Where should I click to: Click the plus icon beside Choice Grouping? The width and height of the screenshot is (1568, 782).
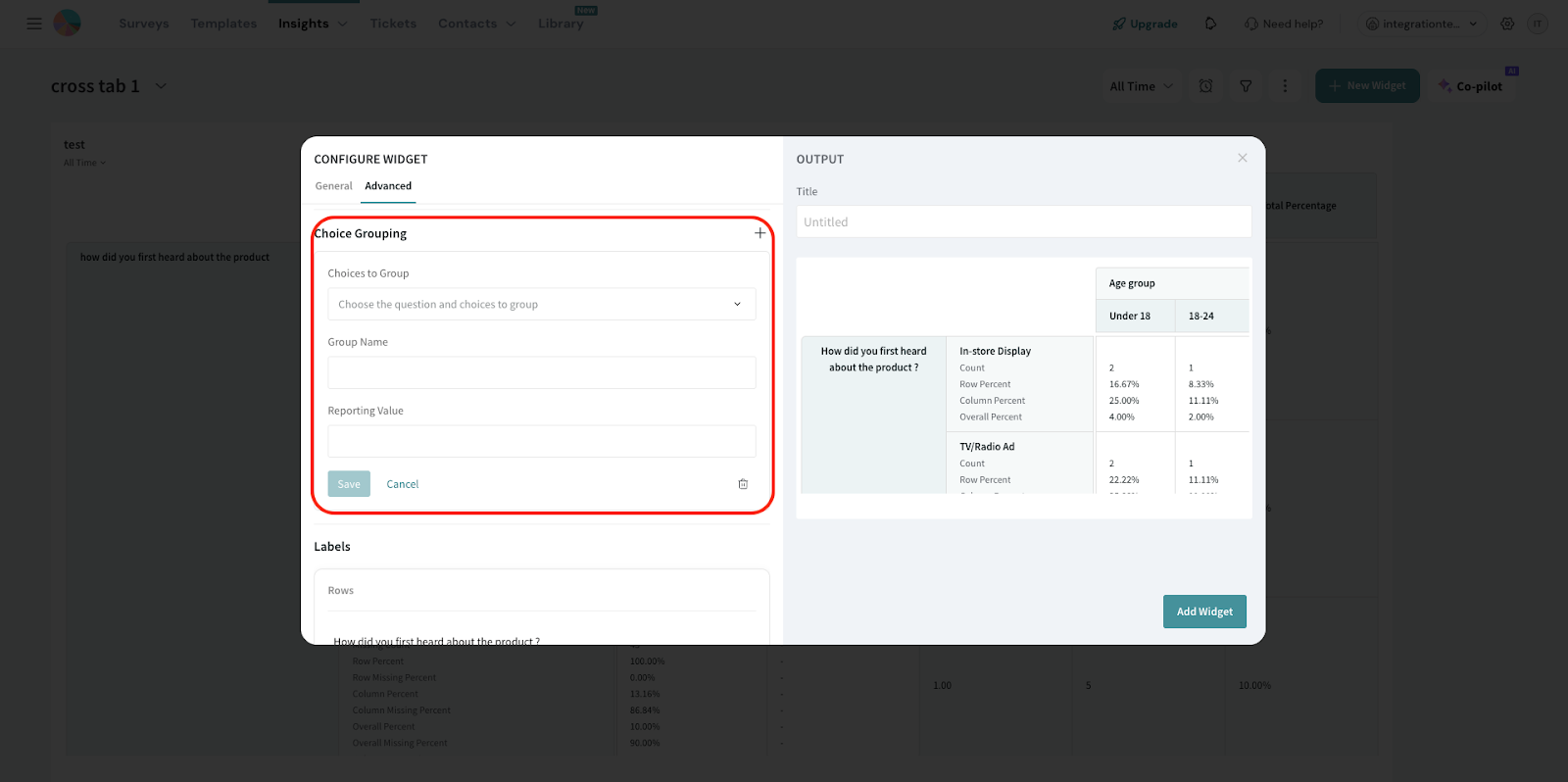click(x=759, y=233)
